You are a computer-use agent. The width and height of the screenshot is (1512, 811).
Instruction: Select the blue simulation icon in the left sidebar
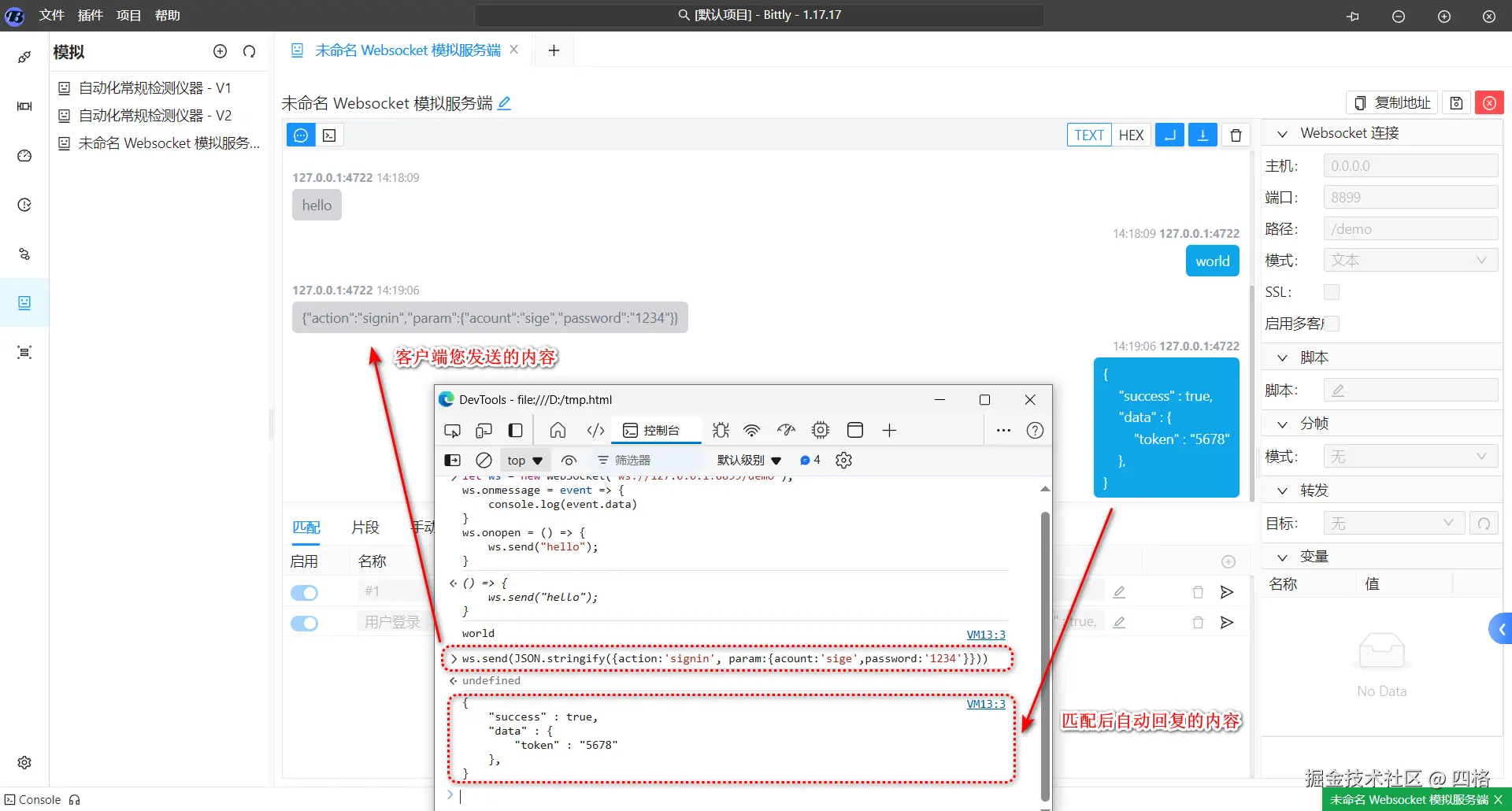[x=24, y=303]
